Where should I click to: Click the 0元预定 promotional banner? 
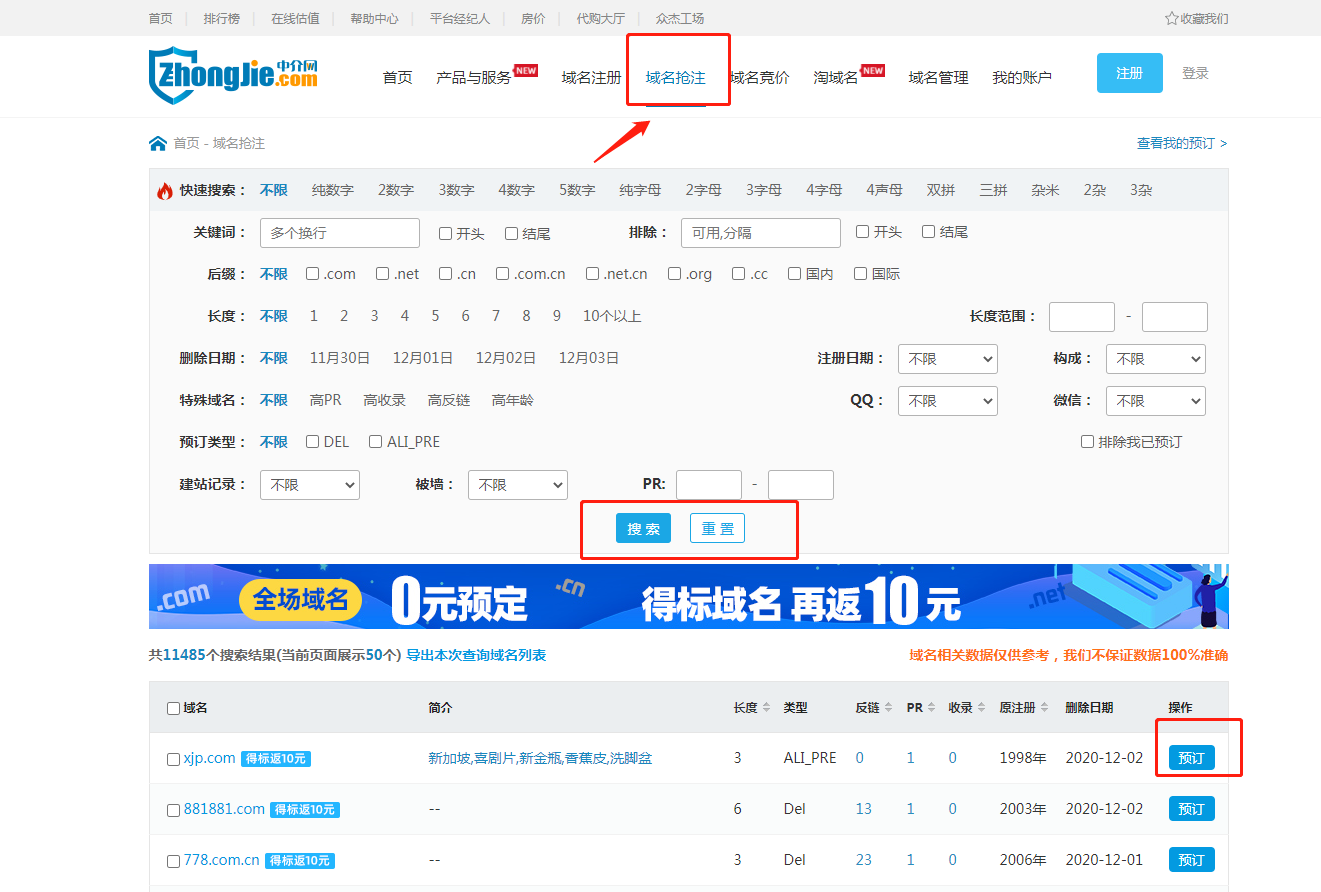pyautogui.click(x=688, y=597)
